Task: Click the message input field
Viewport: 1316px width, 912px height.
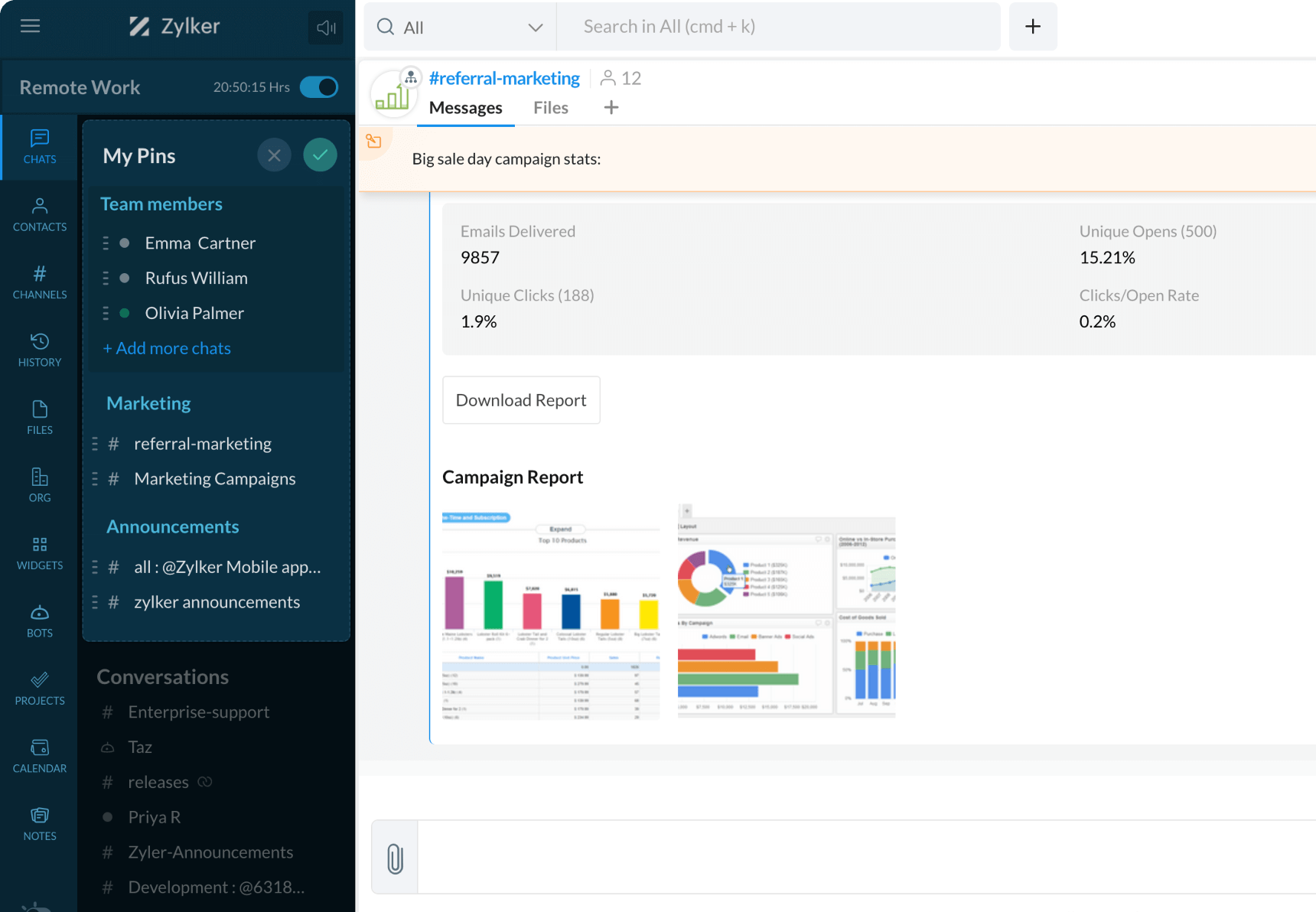Action: pyautogui.click(x=842, y=857)
